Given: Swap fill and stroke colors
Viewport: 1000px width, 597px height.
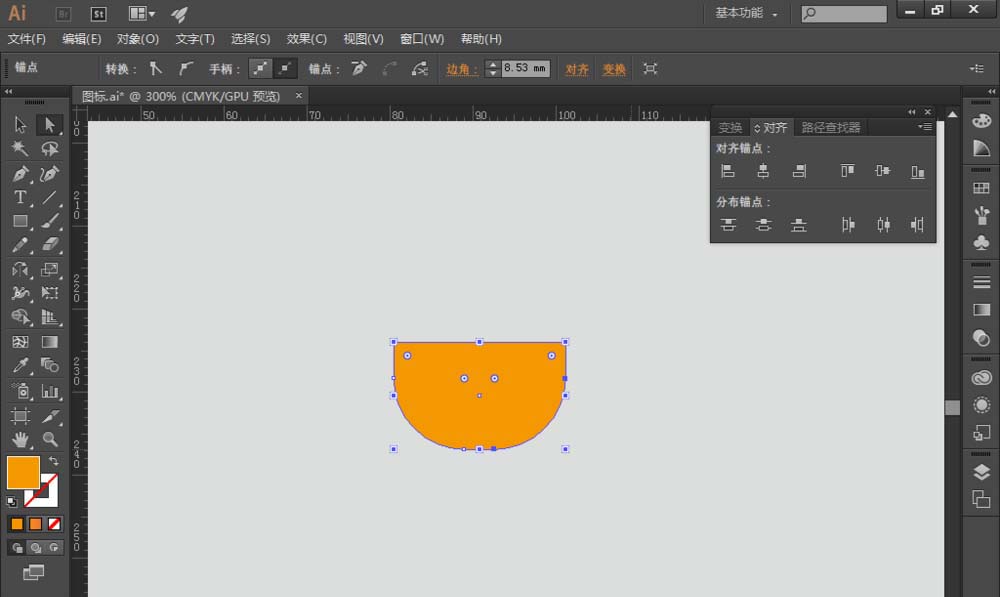Looking at the screenshot, I should [x=54, y=461].
